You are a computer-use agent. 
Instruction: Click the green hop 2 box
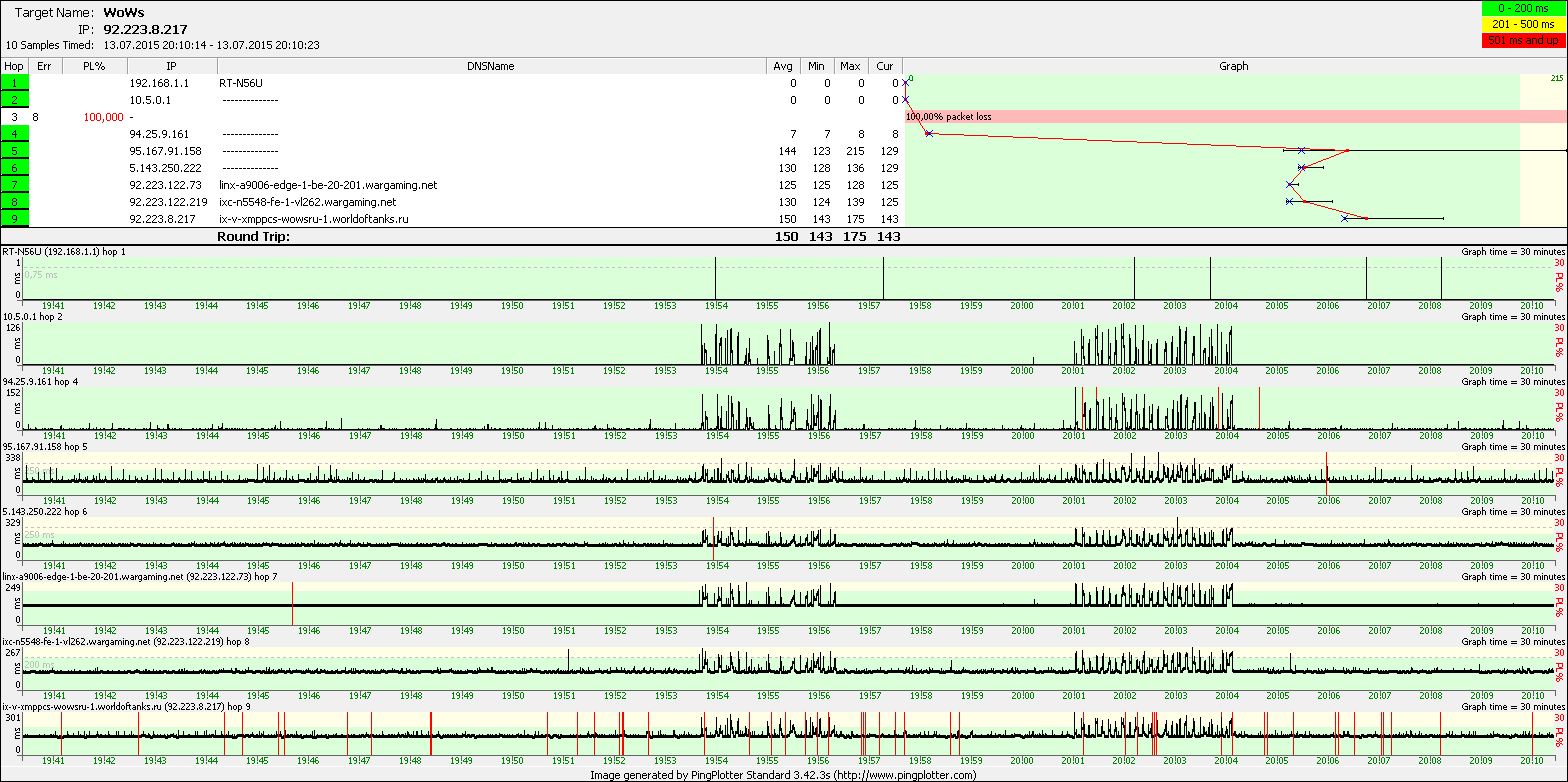pyautogui.click(x=15, y=100)
